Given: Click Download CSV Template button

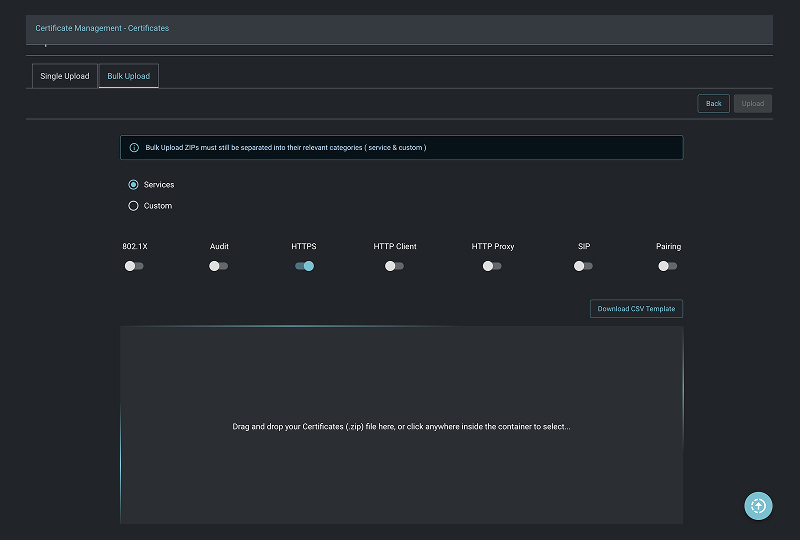Looking at the screenshot, I should point(636,309).
